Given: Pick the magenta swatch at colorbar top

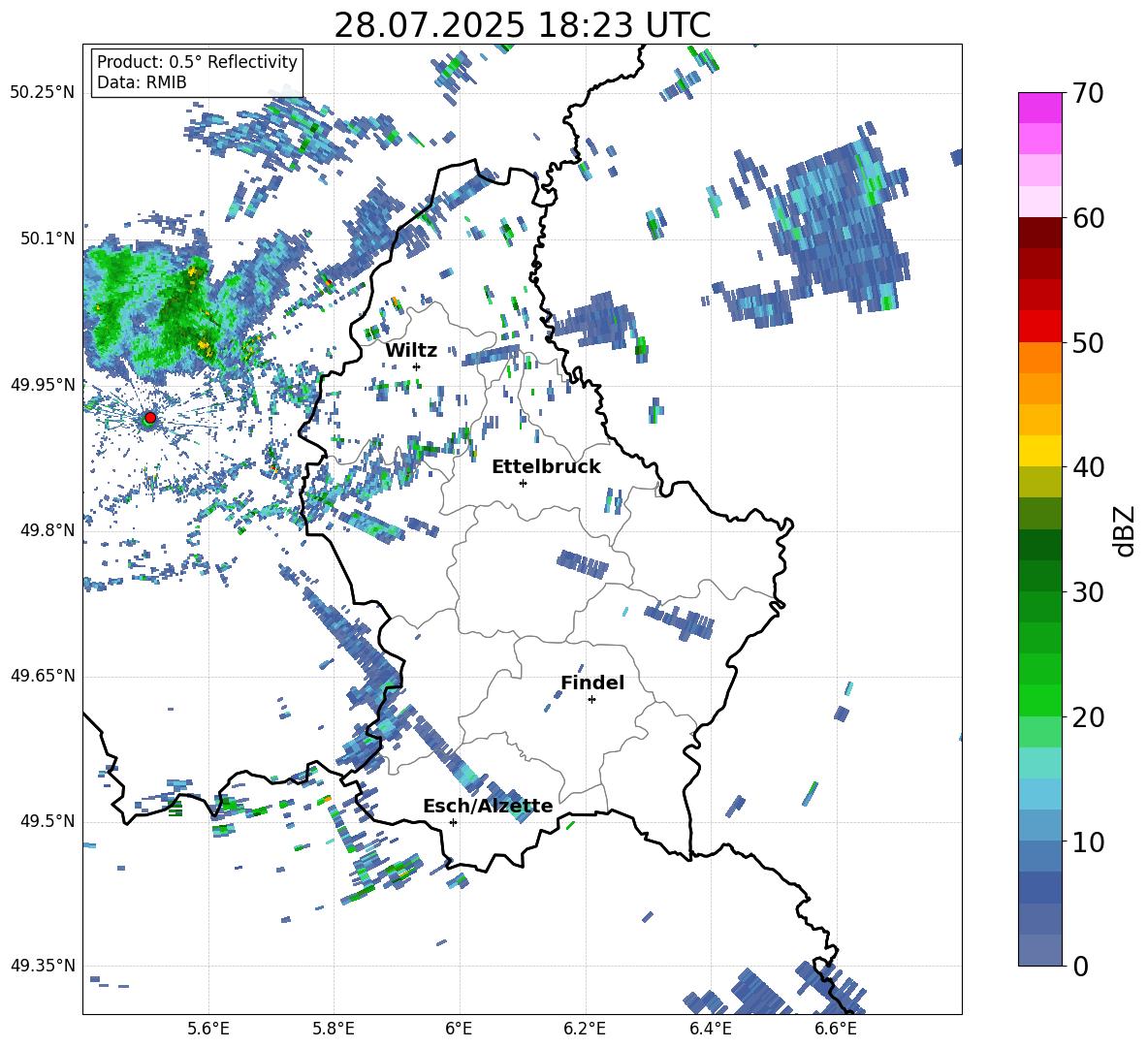Looking at the screenshot, I should (x=1039, y=108).
